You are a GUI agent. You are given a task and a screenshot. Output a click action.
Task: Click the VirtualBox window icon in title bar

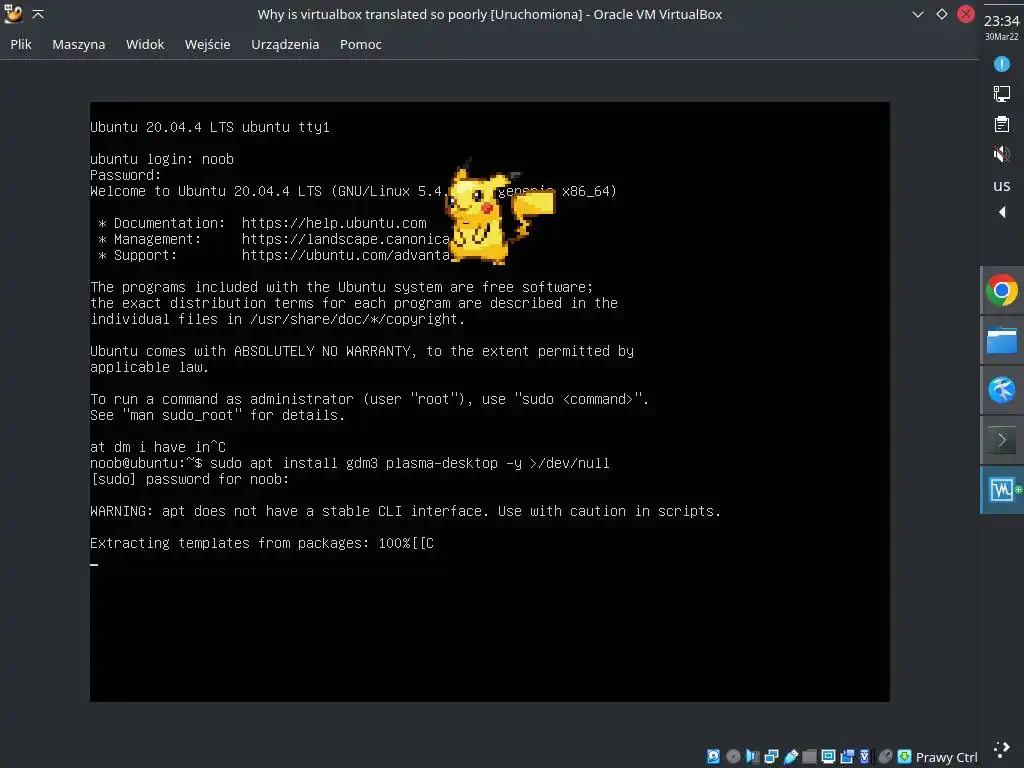13,14
